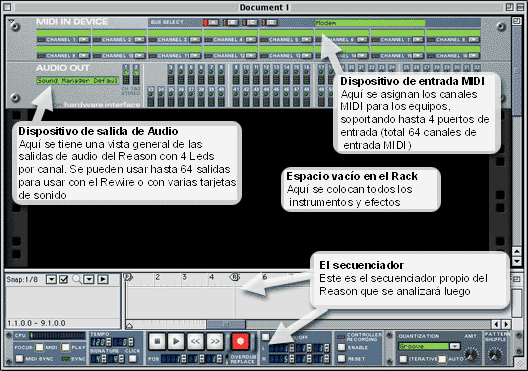Click the Modem MIDI port display
Screen dimensions: 528x371
click(370, 23)
